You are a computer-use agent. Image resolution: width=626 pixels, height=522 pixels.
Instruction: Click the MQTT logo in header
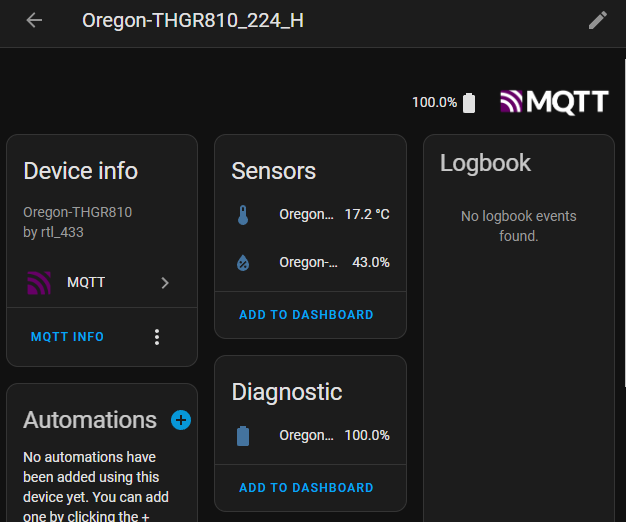(554, 102)
